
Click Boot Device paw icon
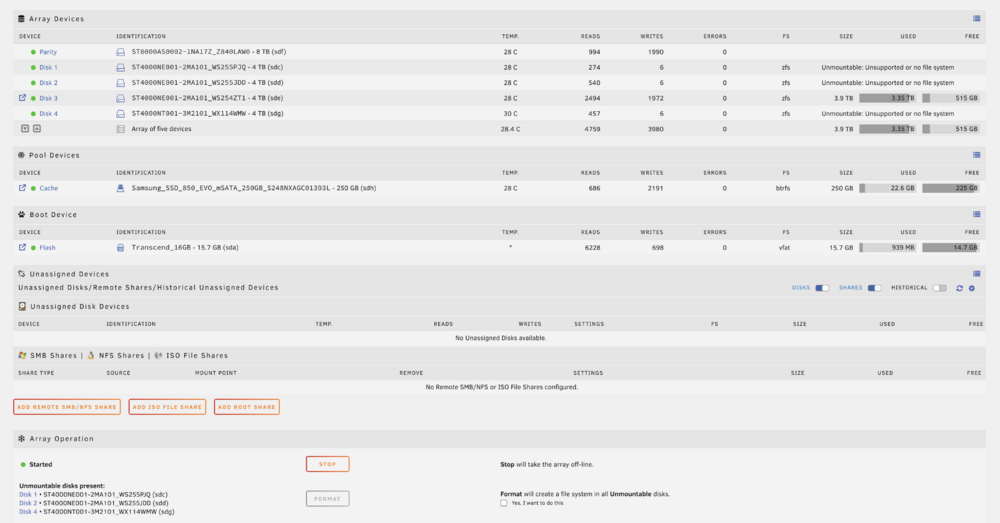[x=21, y=214]
